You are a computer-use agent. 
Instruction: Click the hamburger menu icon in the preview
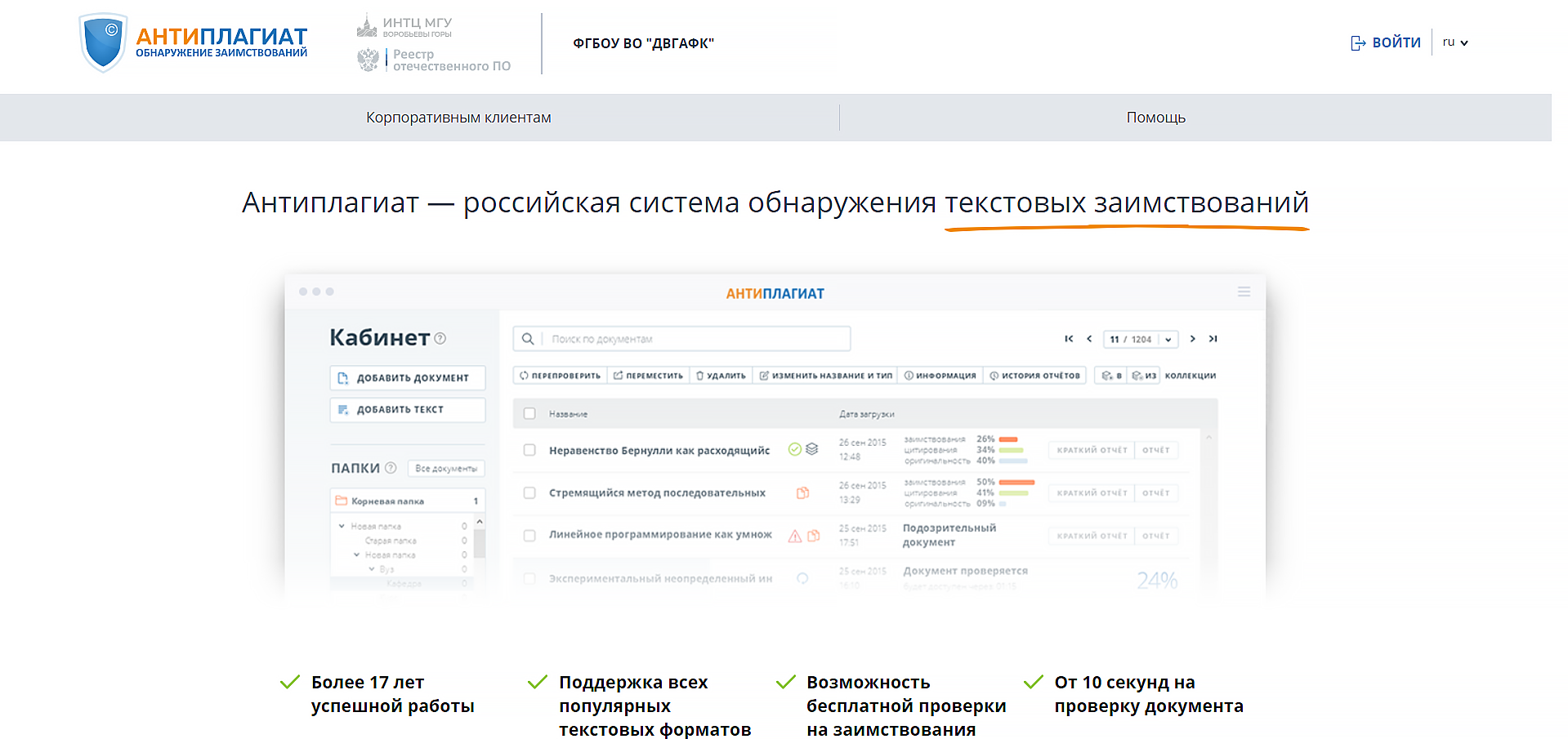click(x=1244, y=292)
